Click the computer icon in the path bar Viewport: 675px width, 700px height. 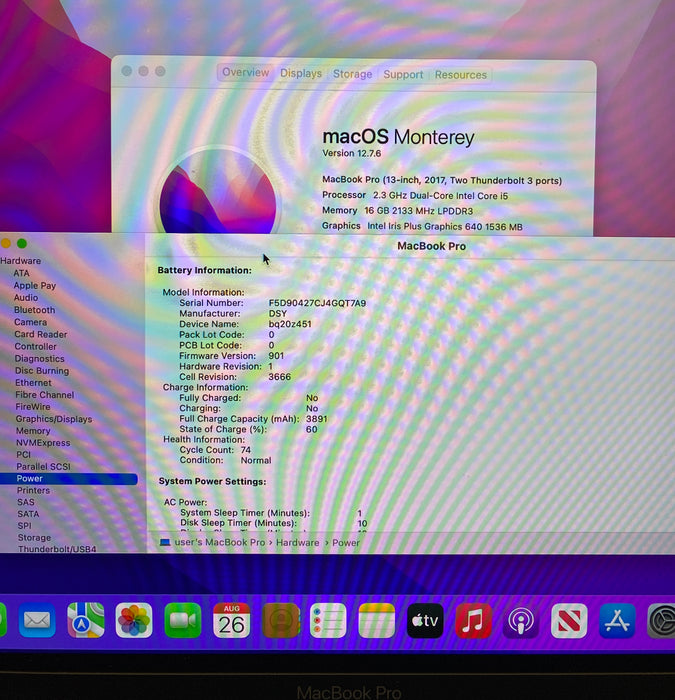pos(165,542)
